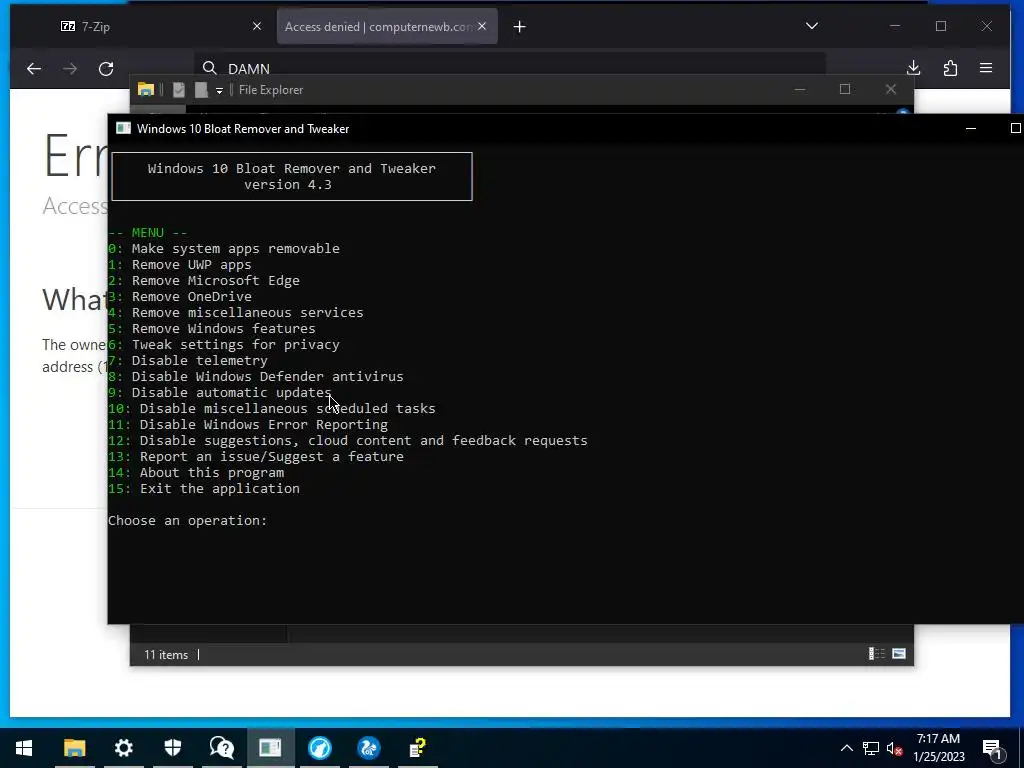This screenshot has width=1024, height=768.
Task: Maximize the File Explorer window
Action: click(845, 89)
